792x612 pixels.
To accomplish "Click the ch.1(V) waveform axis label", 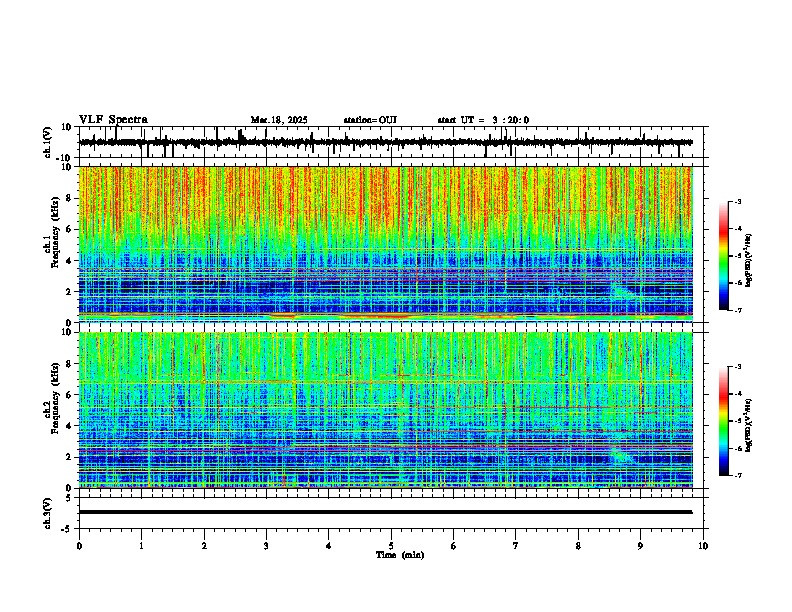I will click(x=48, y=142).
